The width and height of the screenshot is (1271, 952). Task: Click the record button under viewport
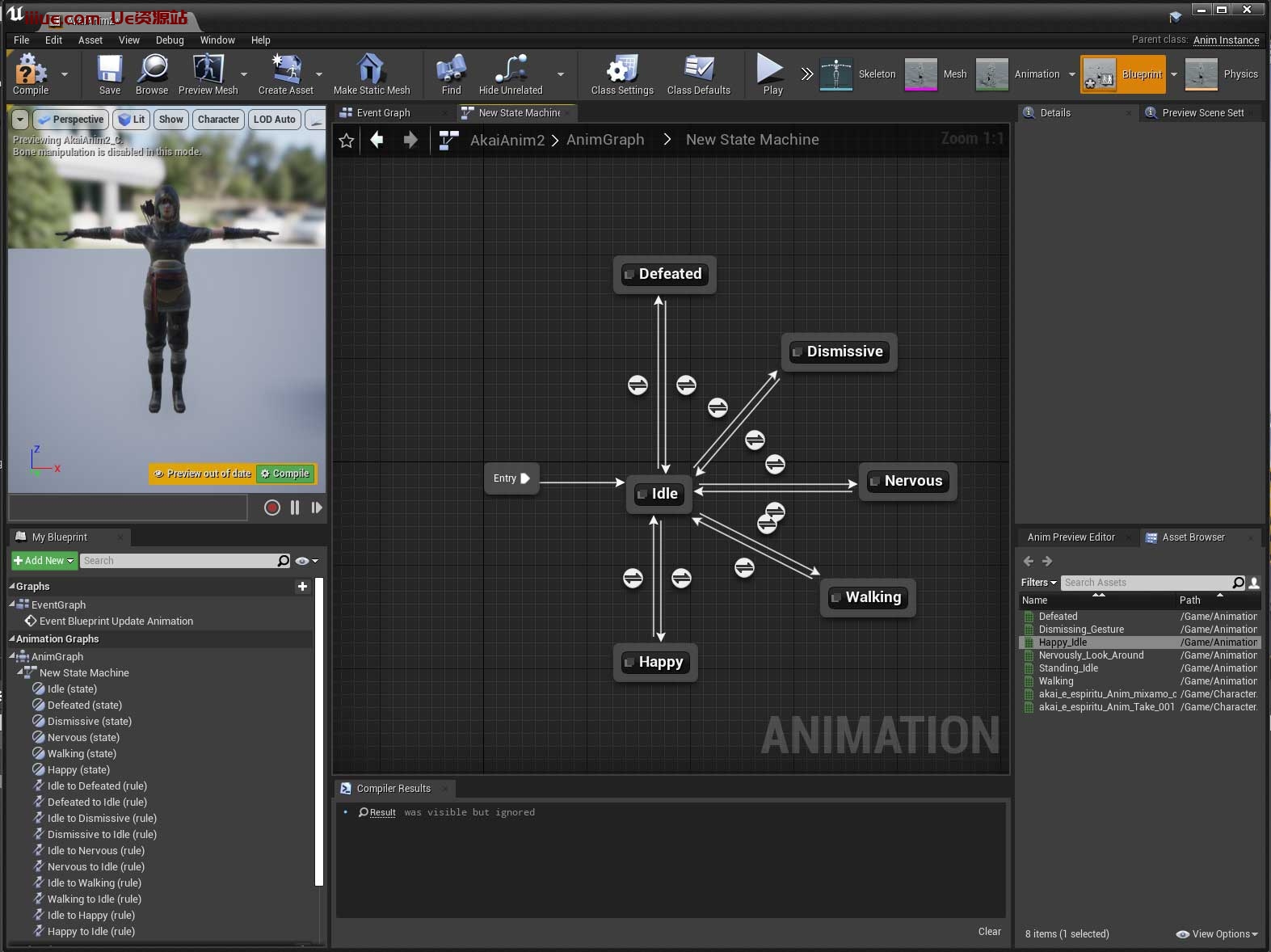272,508
